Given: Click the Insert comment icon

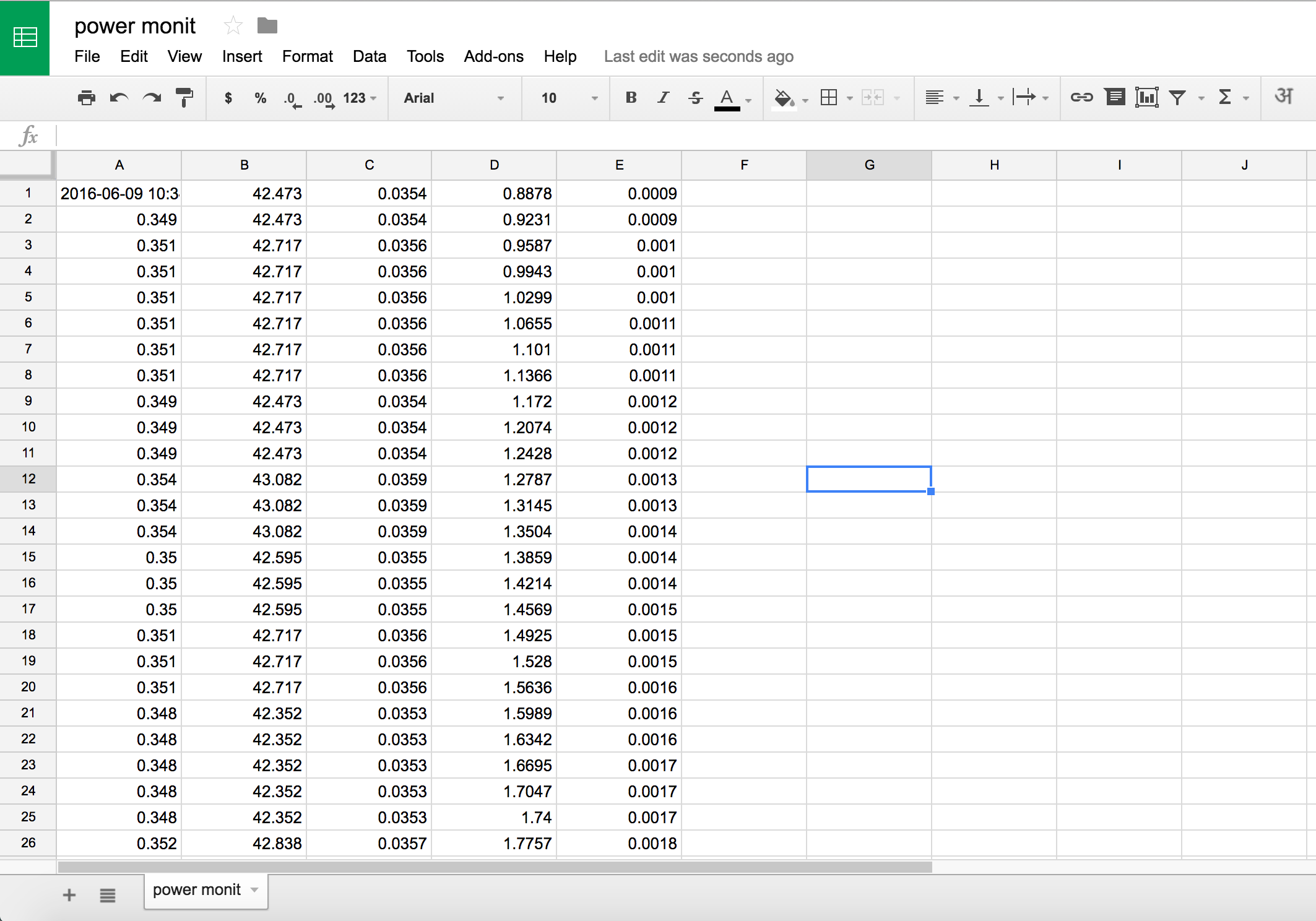Looking at the screenshot, I should coord(1115,98).
